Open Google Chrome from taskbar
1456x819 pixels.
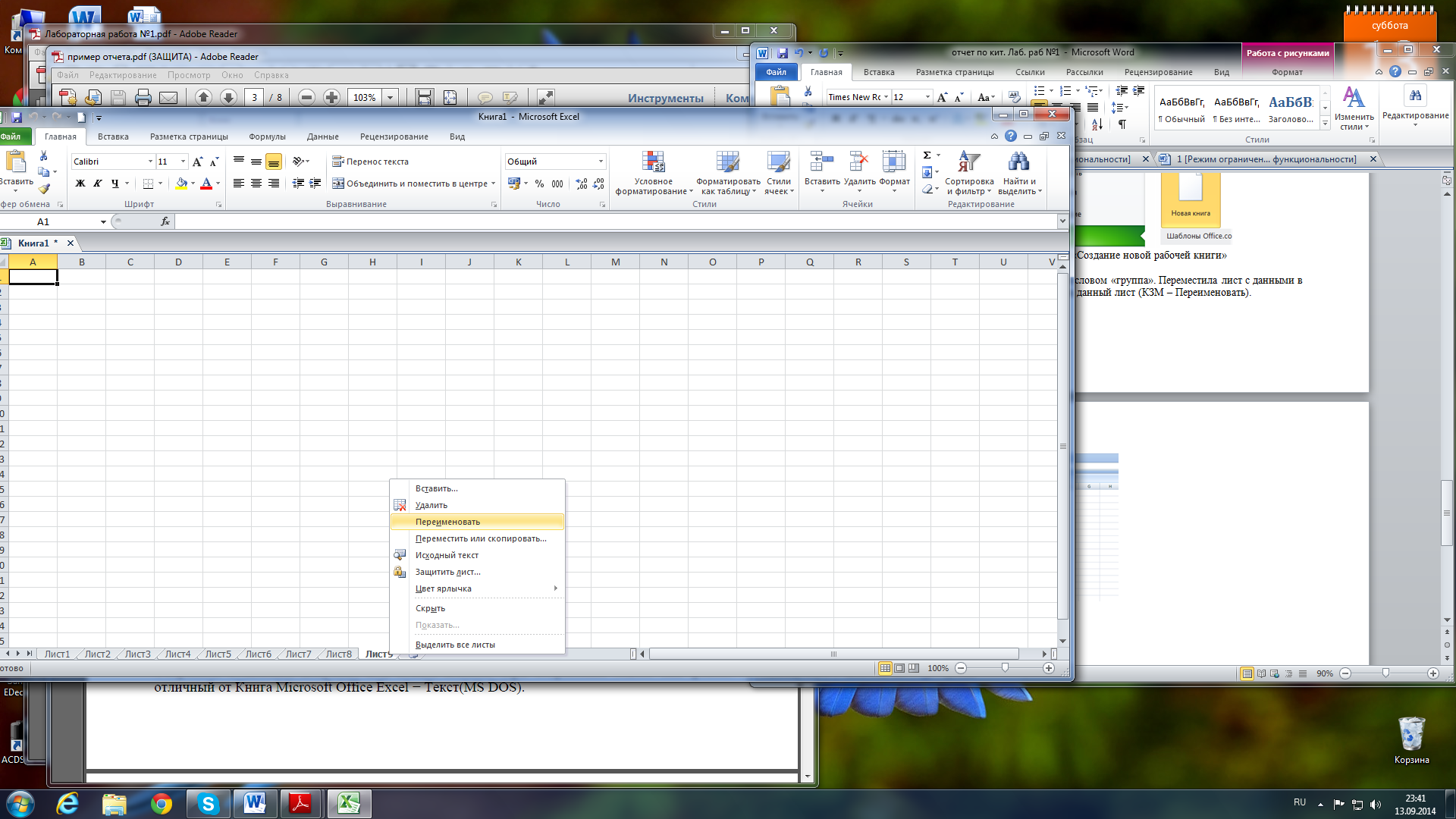161,803
